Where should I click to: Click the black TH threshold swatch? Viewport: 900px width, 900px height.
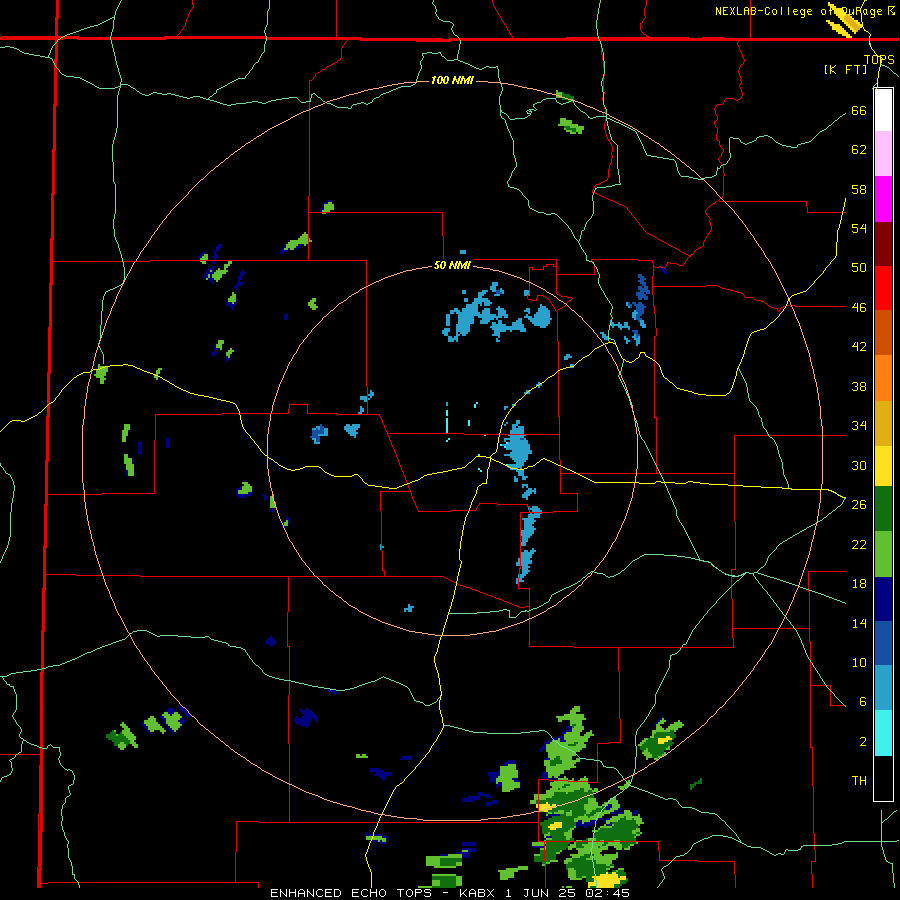[x=883, y=778]
